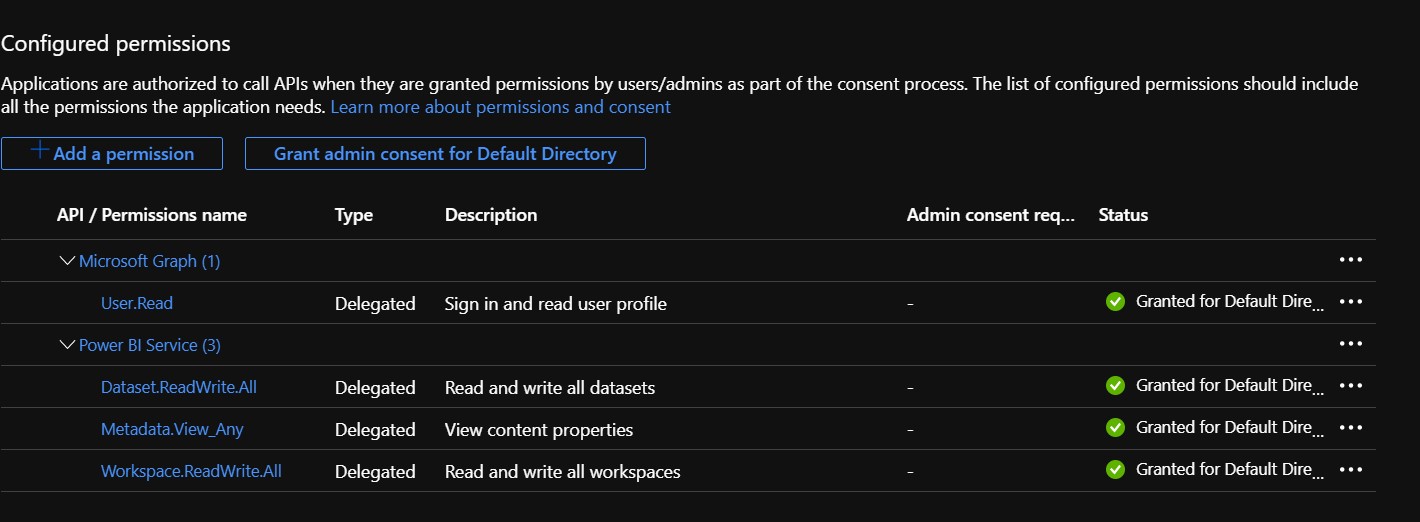The height and width of the screenshot is (522, 1420).
Task: Sort by API / Permissions name column
Action: coord(152,215)
